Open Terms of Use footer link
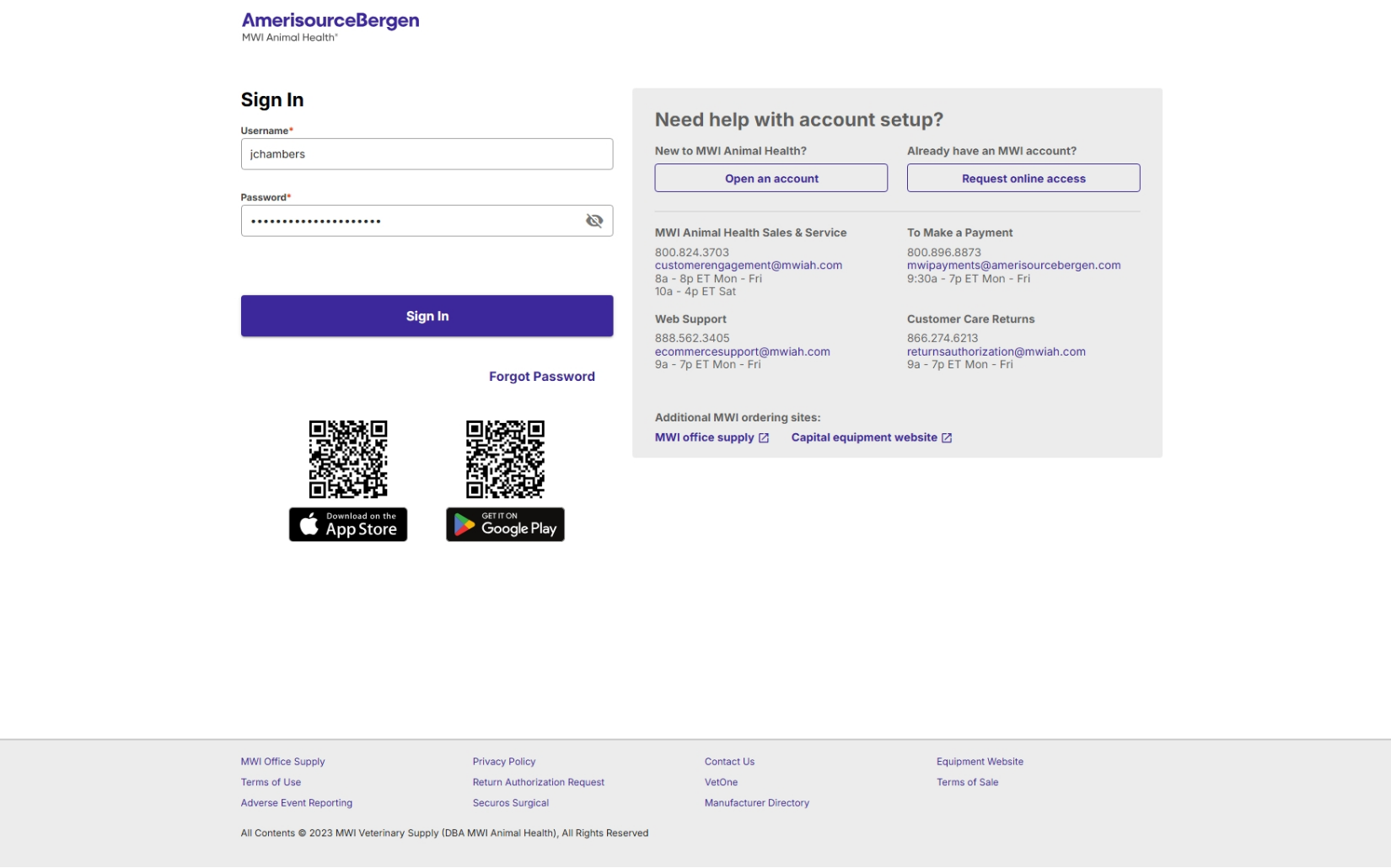Screen dimensions: 1391x868 click(271, 783)
